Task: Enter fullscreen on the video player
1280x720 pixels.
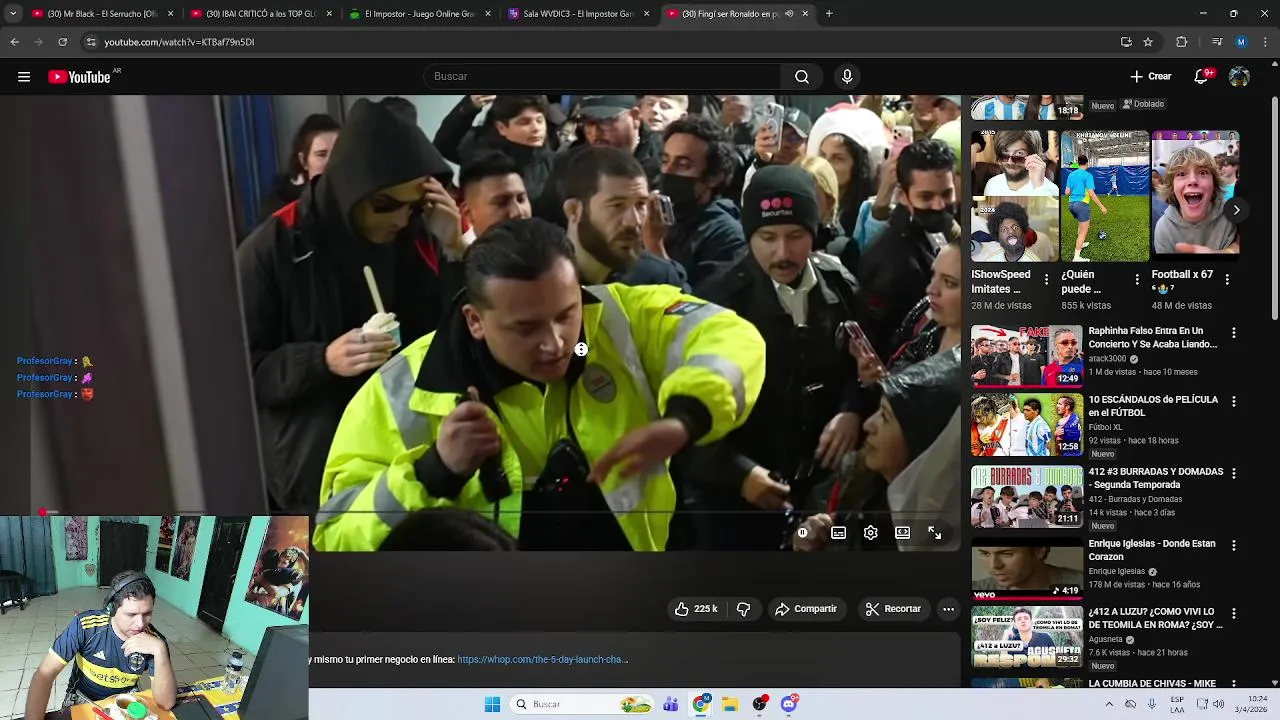Action: [934, 533]
